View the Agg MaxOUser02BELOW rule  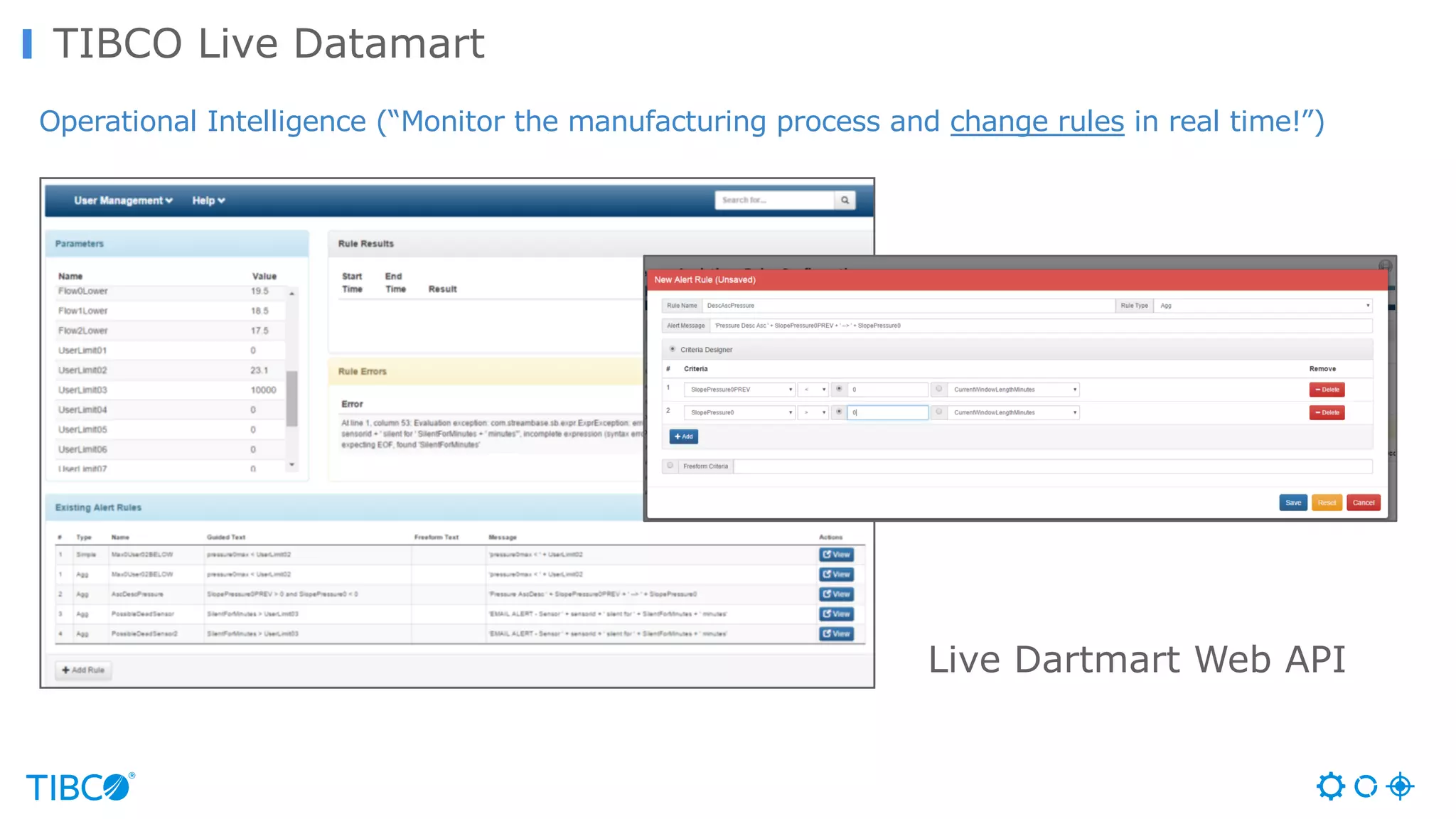coord(836,574)
